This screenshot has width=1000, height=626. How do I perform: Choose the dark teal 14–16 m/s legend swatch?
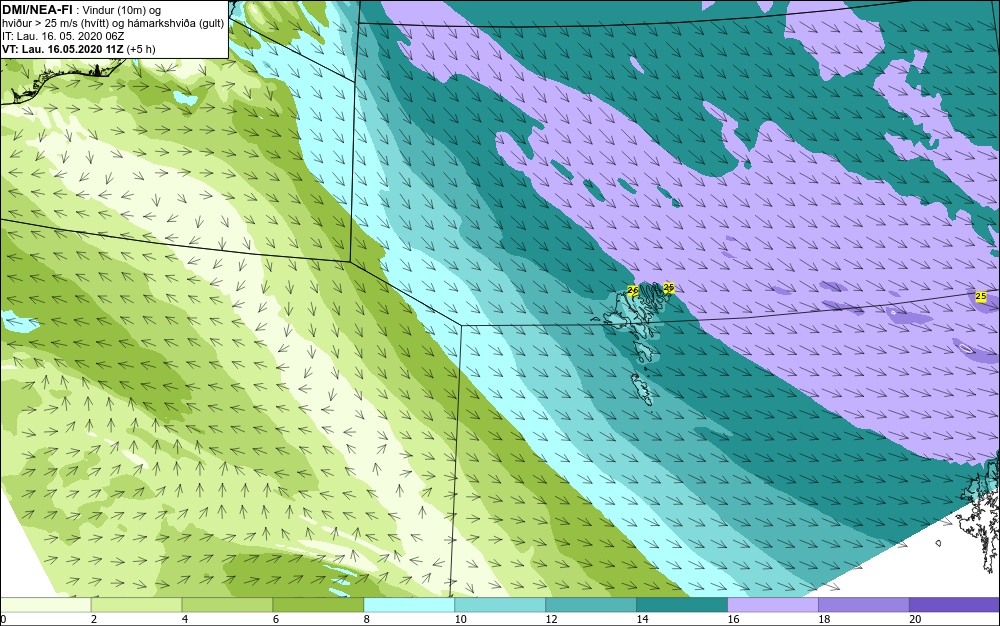pos(682,605)
